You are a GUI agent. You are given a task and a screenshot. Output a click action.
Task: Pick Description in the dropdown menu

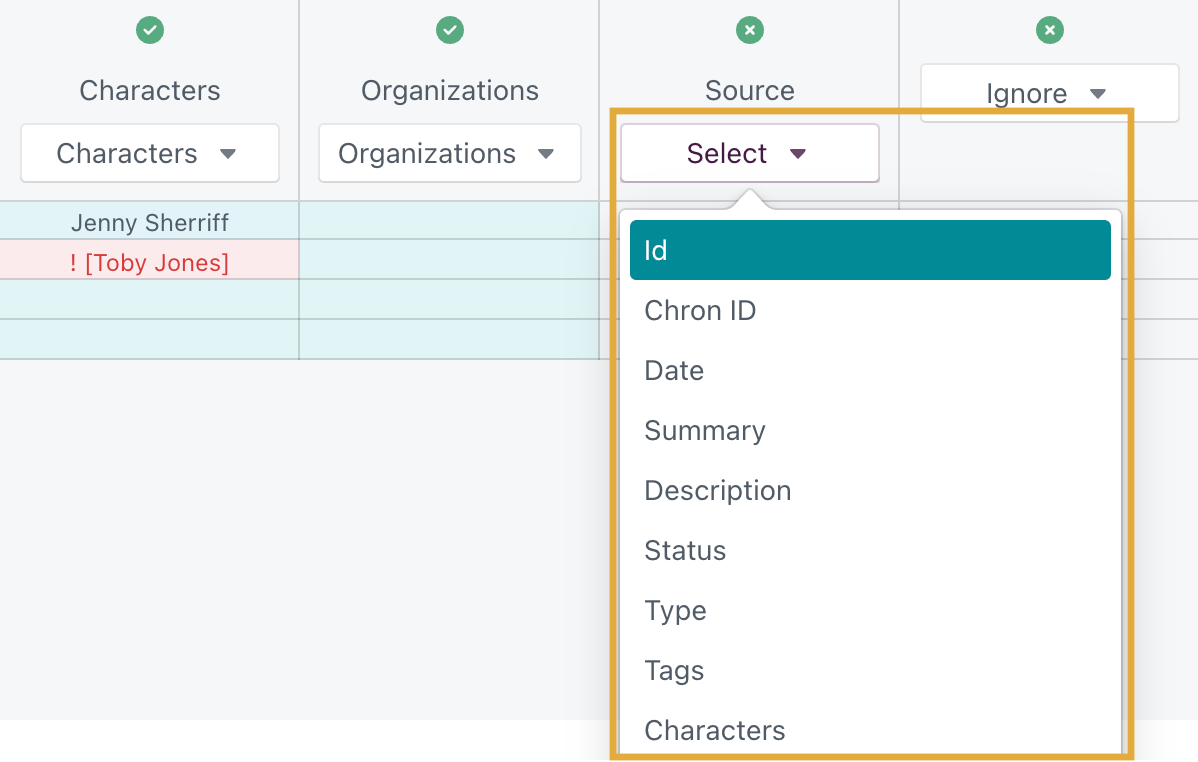(x=718, y=491)
